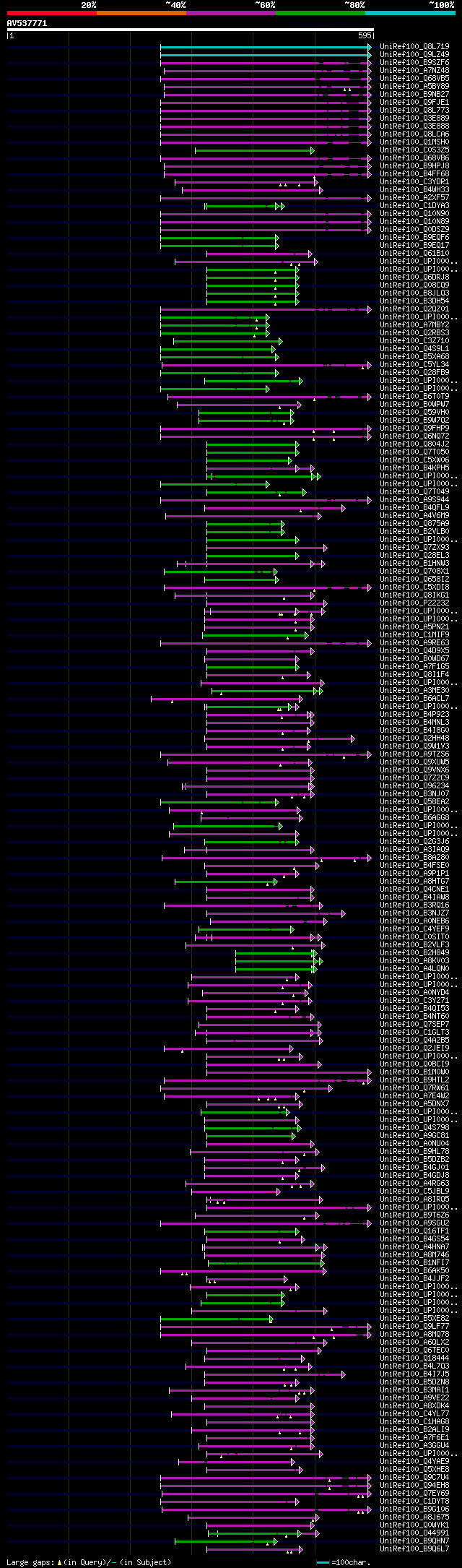Open hit UniRef100_B4WH33

click(x=414, y=190)
